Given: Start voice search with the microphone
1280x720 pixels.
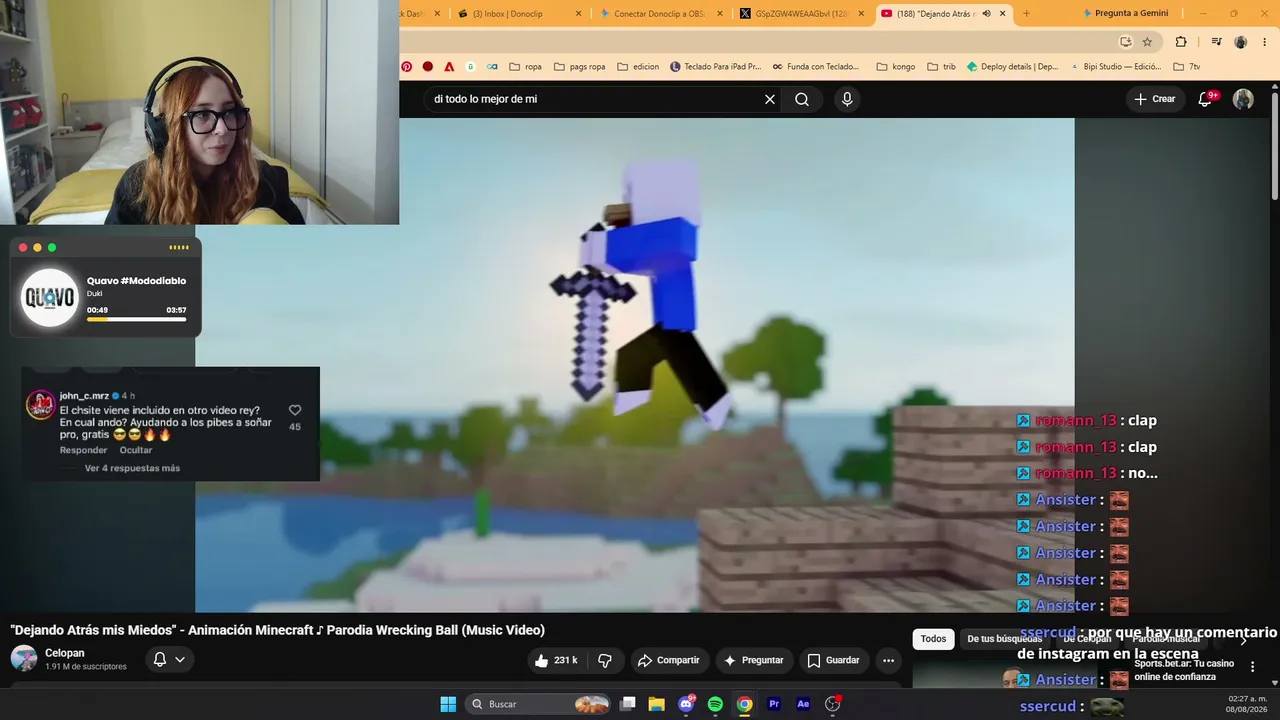Looking at the screenshot, I should point(847,99).
